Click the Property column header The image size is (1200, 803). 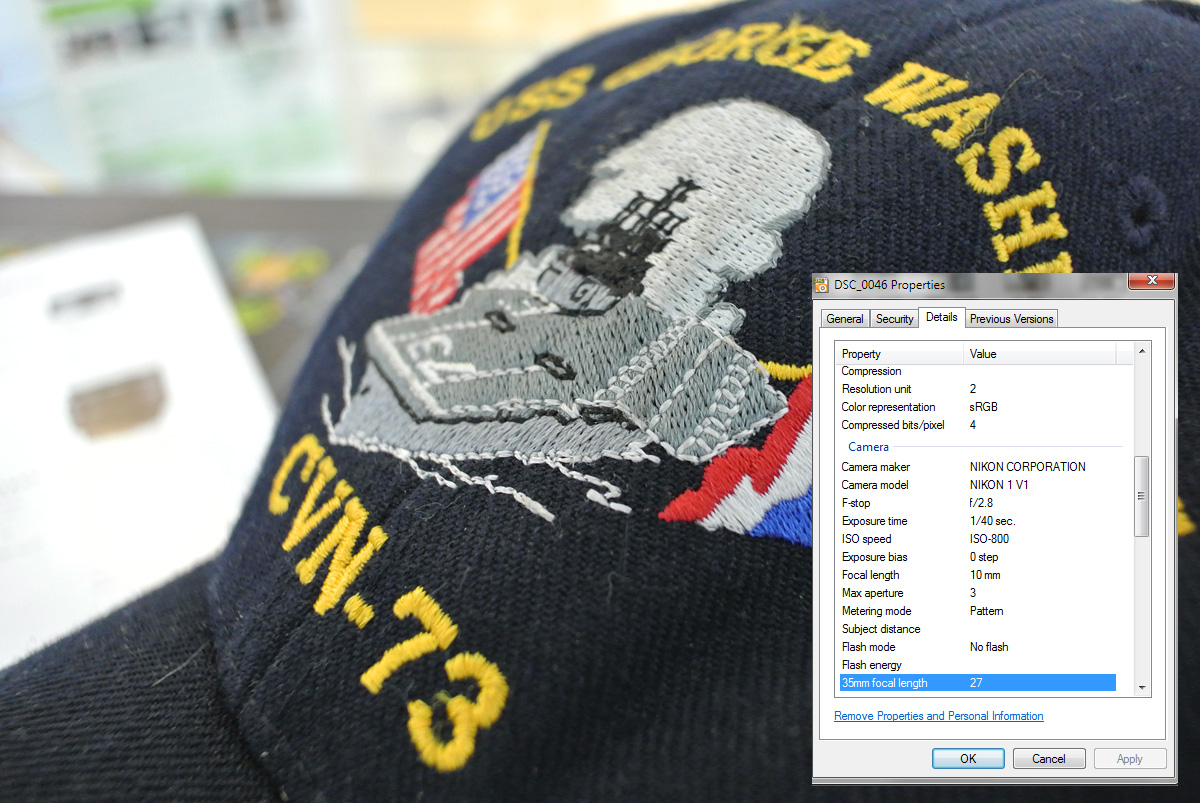[x=900, y=354]
